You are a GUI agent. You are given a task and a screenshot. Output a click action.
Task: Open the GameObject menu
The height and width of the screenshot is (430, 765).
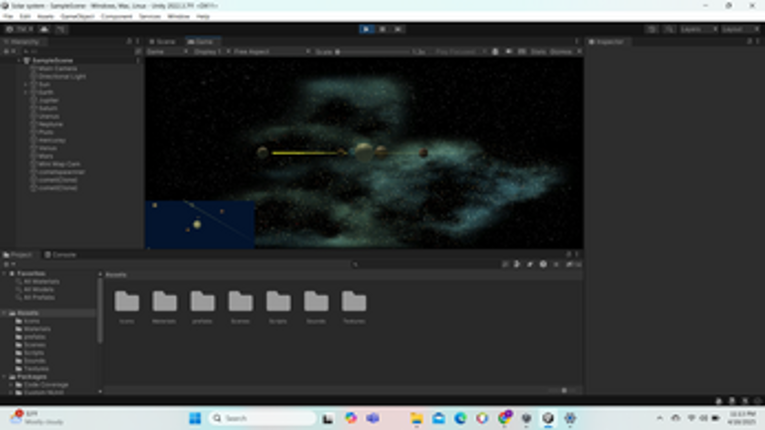click(78, 17)
